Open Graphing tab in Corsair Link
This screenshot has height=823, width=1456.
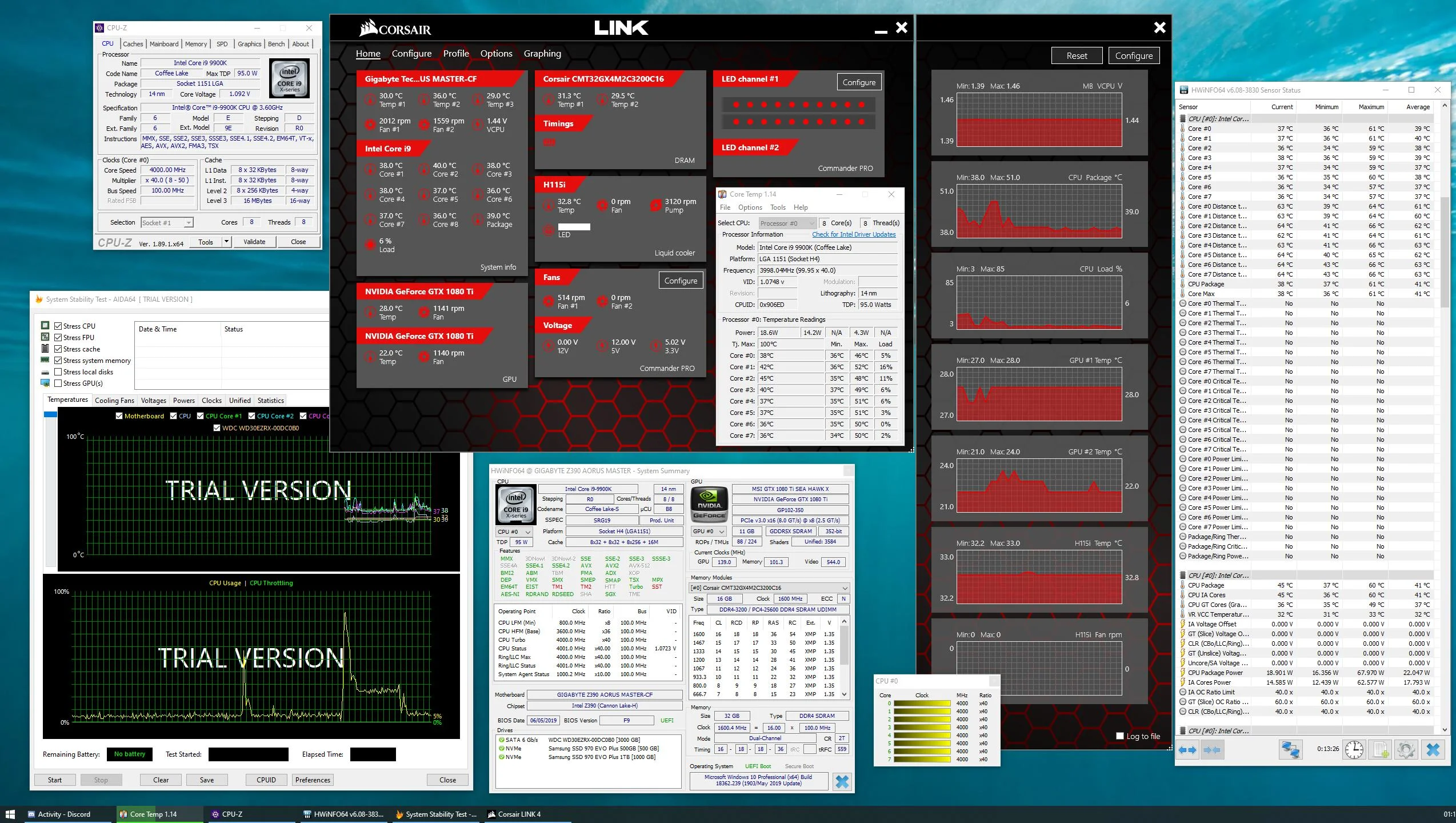tap(542, 53)
